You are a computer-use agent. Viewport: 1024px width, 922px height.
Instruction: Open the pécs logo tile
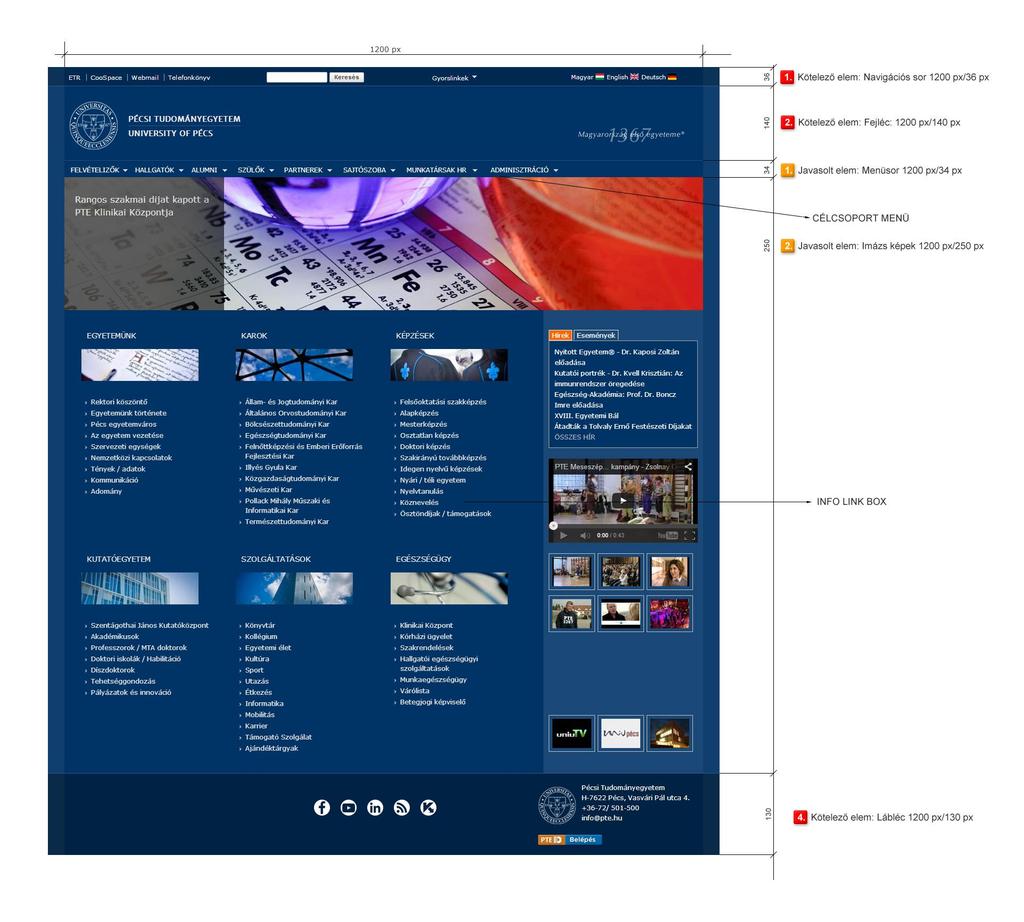point(620,733)
